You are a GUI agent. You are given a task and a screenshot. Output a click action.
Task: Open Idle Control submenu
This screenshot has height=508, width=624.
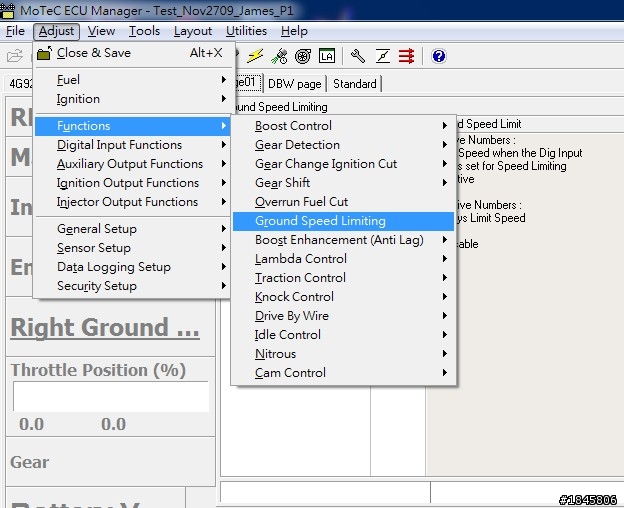click(343, 335)
